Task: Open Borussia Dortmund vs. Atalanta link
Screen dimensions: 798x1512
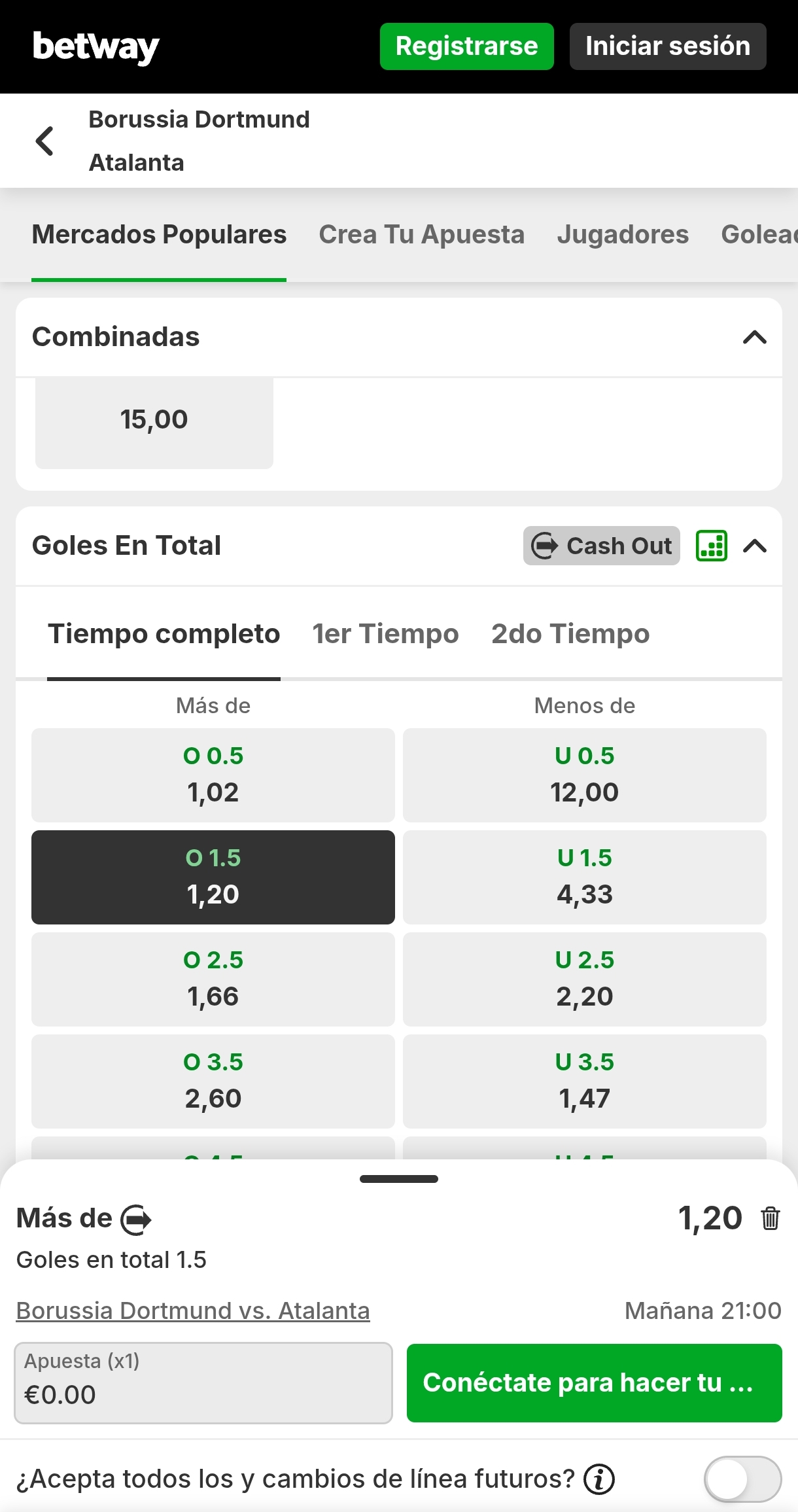Action: coord(193,1310)
